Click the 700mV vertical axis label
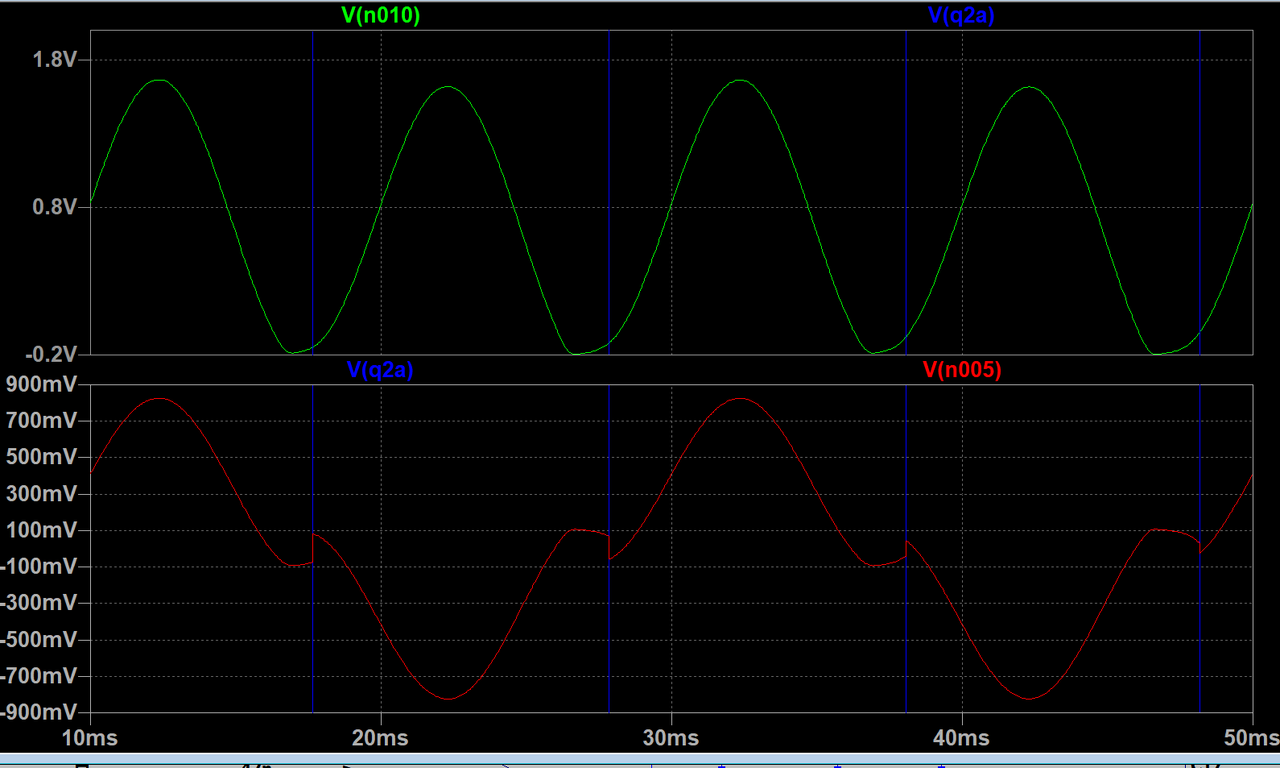 pos(43,421)
